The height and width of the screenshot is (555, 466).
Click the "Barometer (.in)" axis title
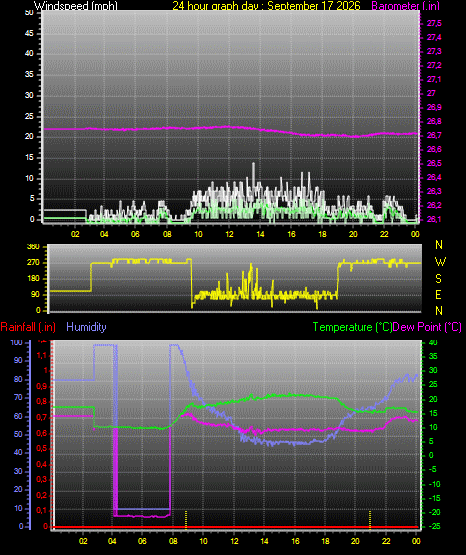click(405, 5)
